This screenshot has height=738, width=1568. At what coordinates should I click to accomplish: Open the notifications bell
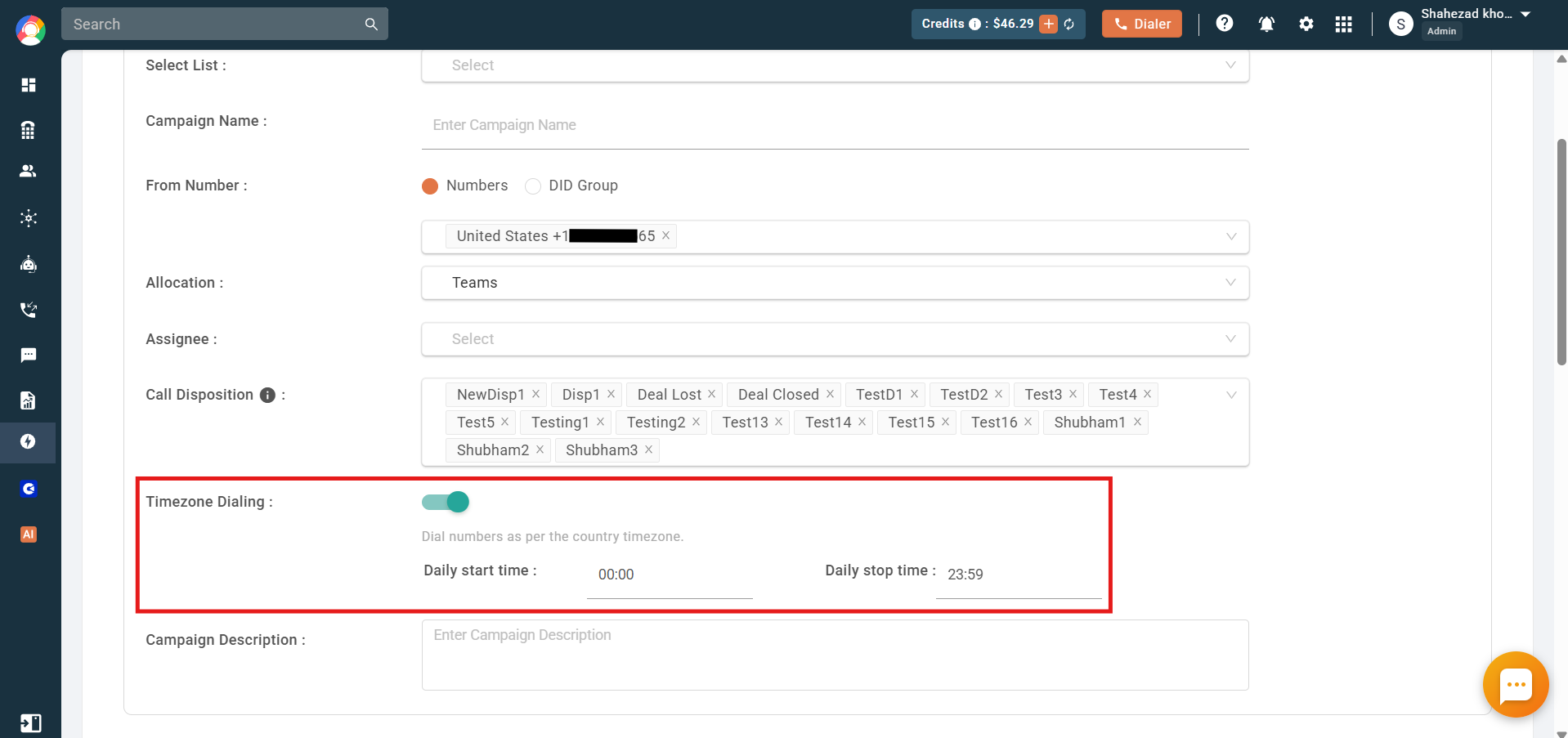click(x=1266, y=24)
